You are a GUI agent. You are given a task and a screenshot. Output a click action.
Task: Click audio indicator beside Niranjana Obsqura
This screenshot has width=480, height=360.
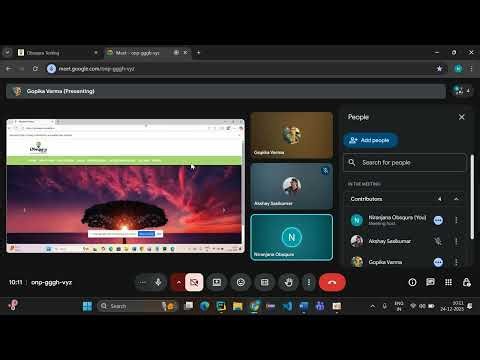(438, 220)
